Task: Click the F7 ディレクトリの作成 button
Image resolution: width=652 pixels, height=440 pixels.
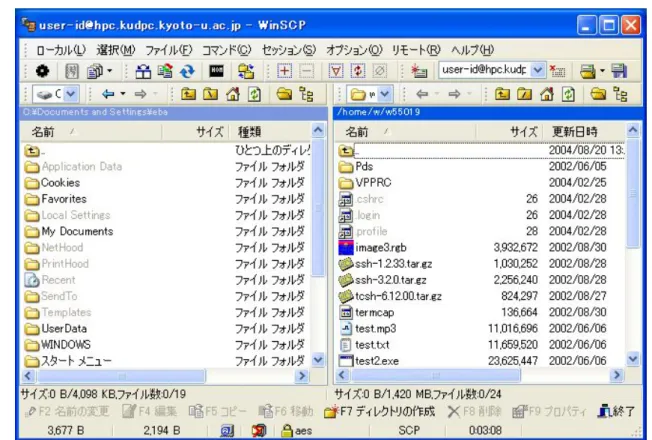Action: [379, 412]
